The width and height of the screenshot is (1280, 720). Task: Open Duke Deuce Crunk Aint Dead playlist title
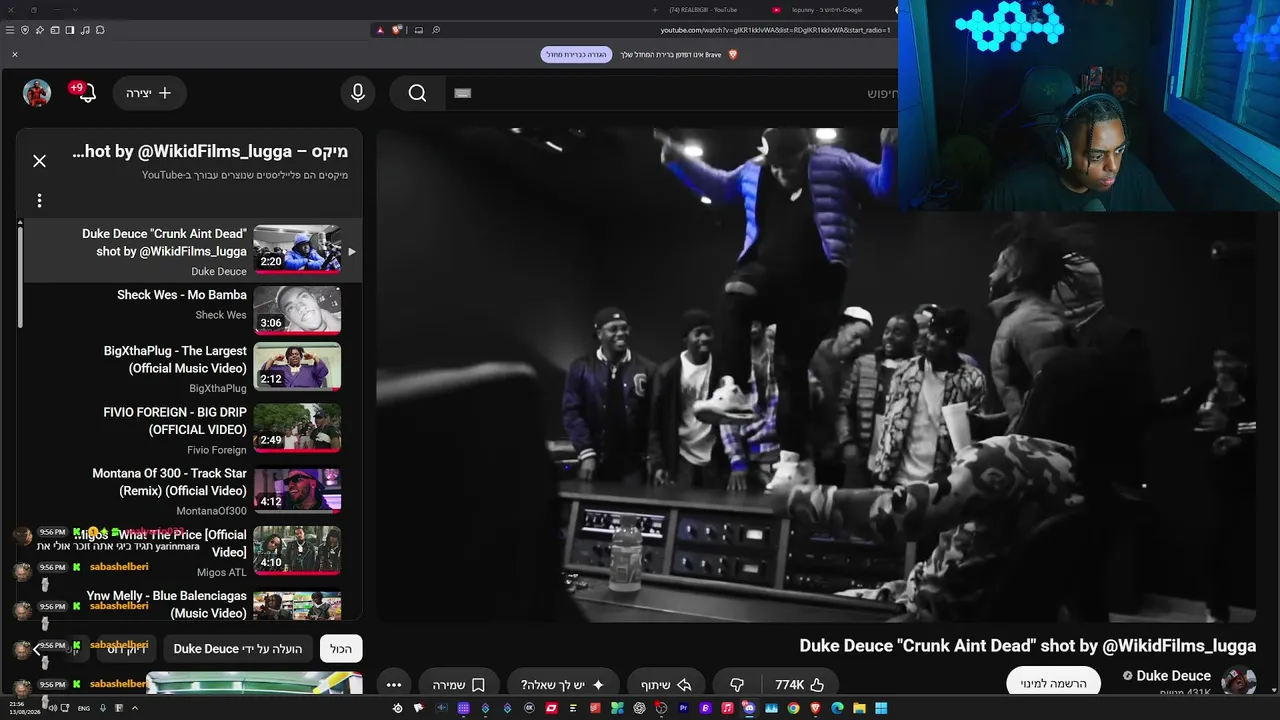[164, 243]
